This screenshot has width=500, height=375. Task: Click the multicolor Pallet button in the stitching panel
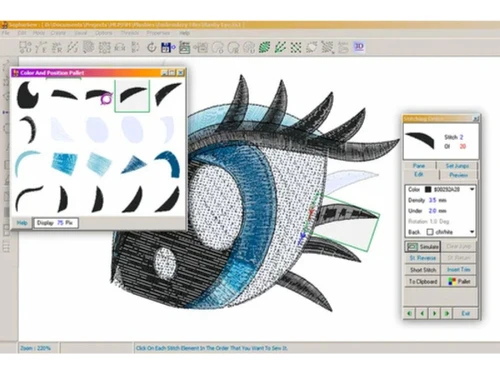(459, 281)
